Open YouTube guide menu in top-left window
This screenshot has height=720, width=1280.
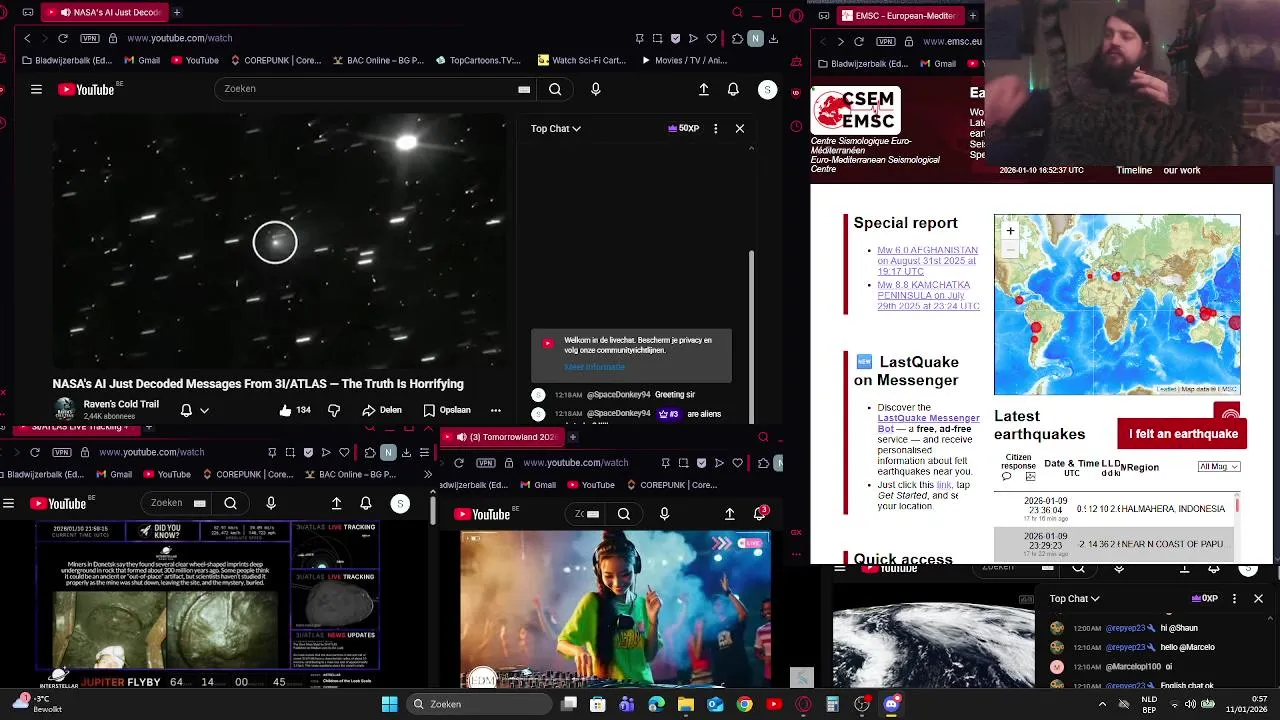point(36,89)
